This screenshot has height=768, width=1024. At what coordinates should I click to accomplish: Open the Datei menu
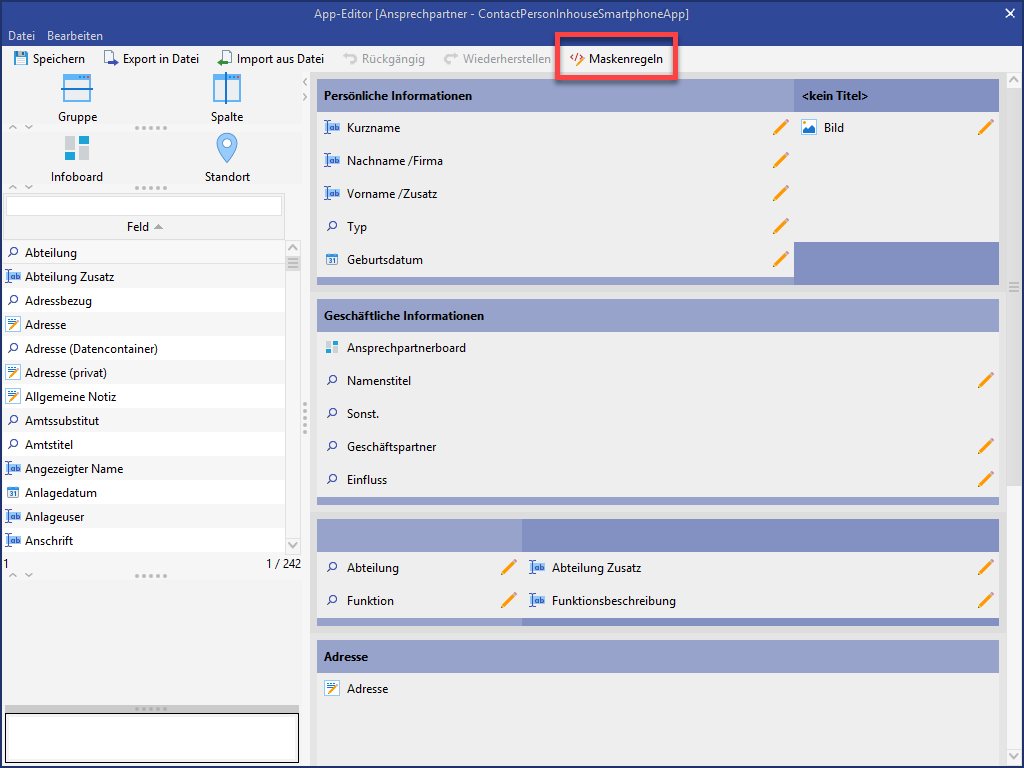(21, 36)
